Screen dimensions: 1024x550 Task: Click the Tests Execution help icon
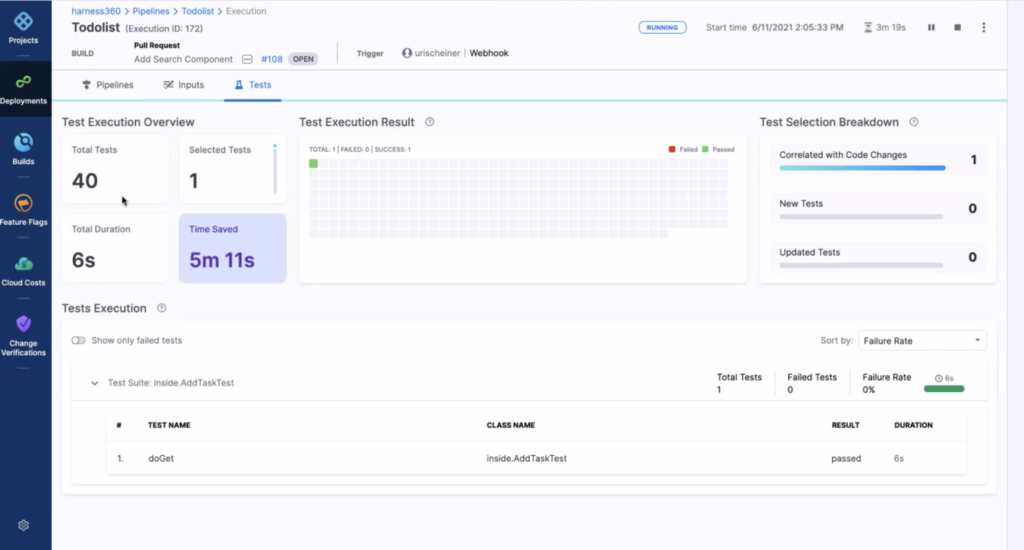[161, 308]
